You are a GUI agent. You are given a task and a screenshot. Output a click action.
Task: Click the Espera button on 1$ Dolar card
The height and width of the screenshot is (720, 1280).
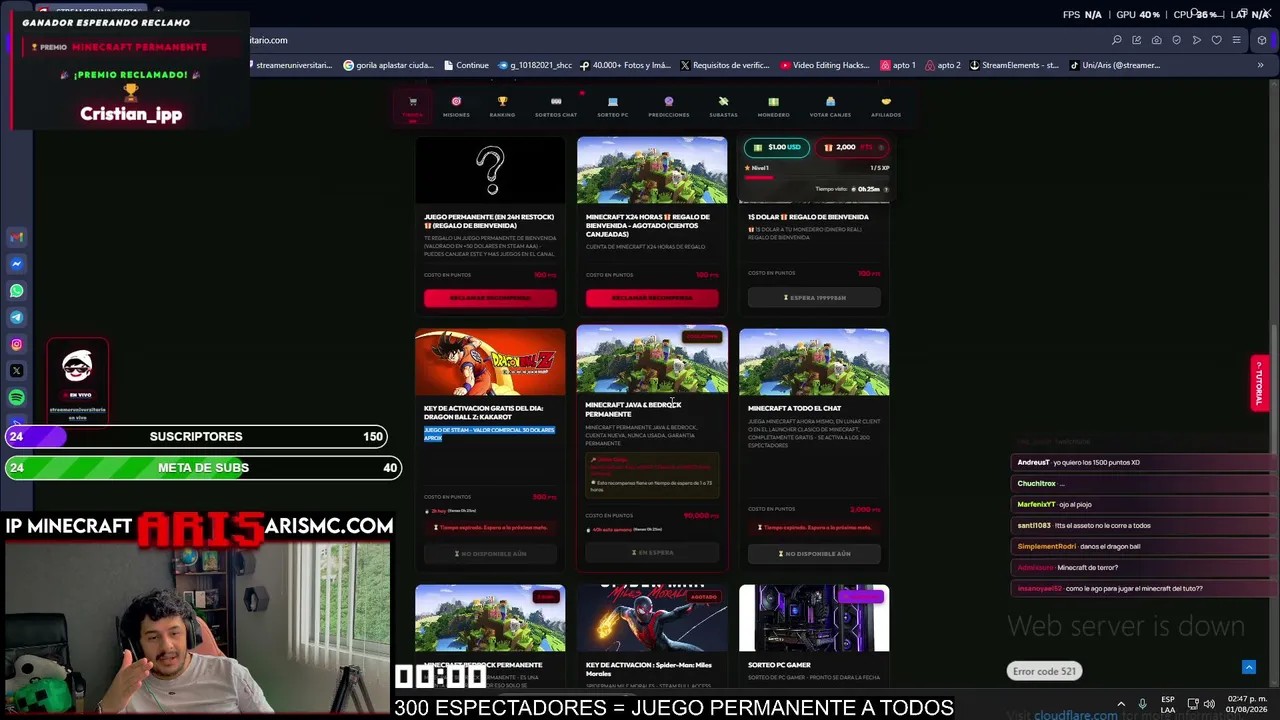(x=814, y=297)
